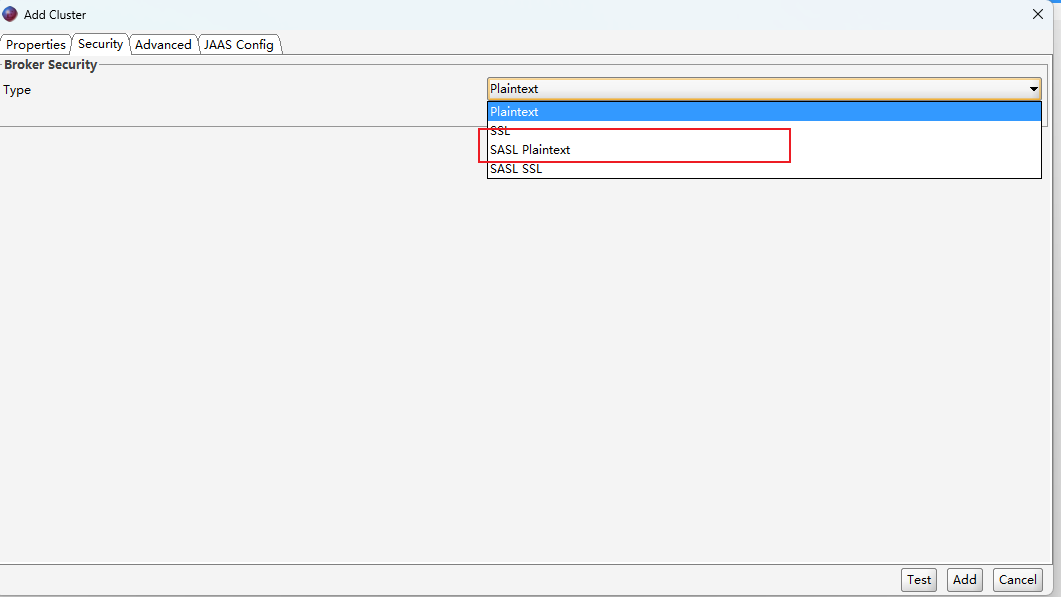Screen dimensions: 1061x597
Task: Click the Add Cluster application icon in titlebar
Action: click(x=11, y=14)
